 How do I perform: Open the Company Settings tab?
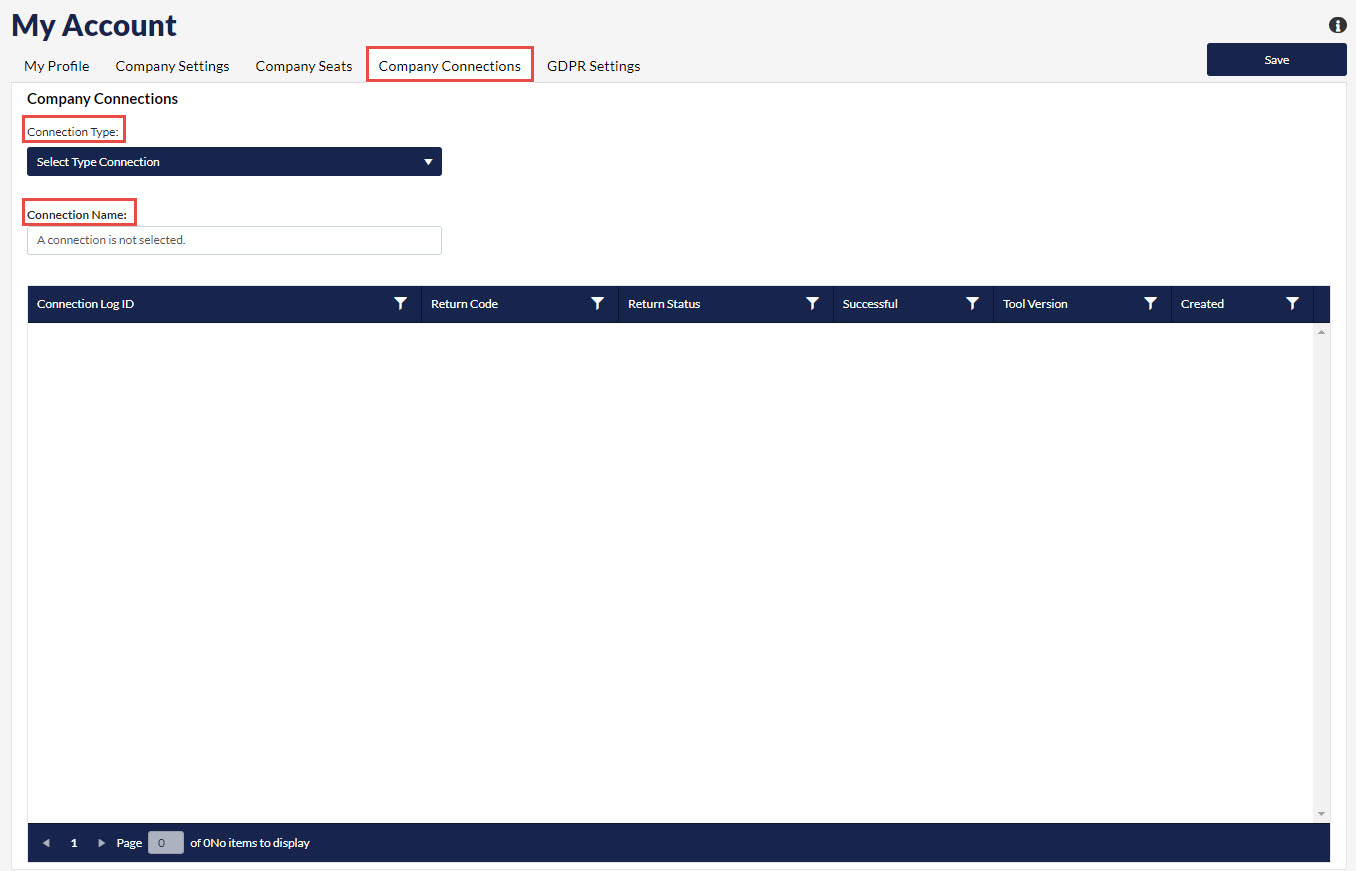pos(172,66)
